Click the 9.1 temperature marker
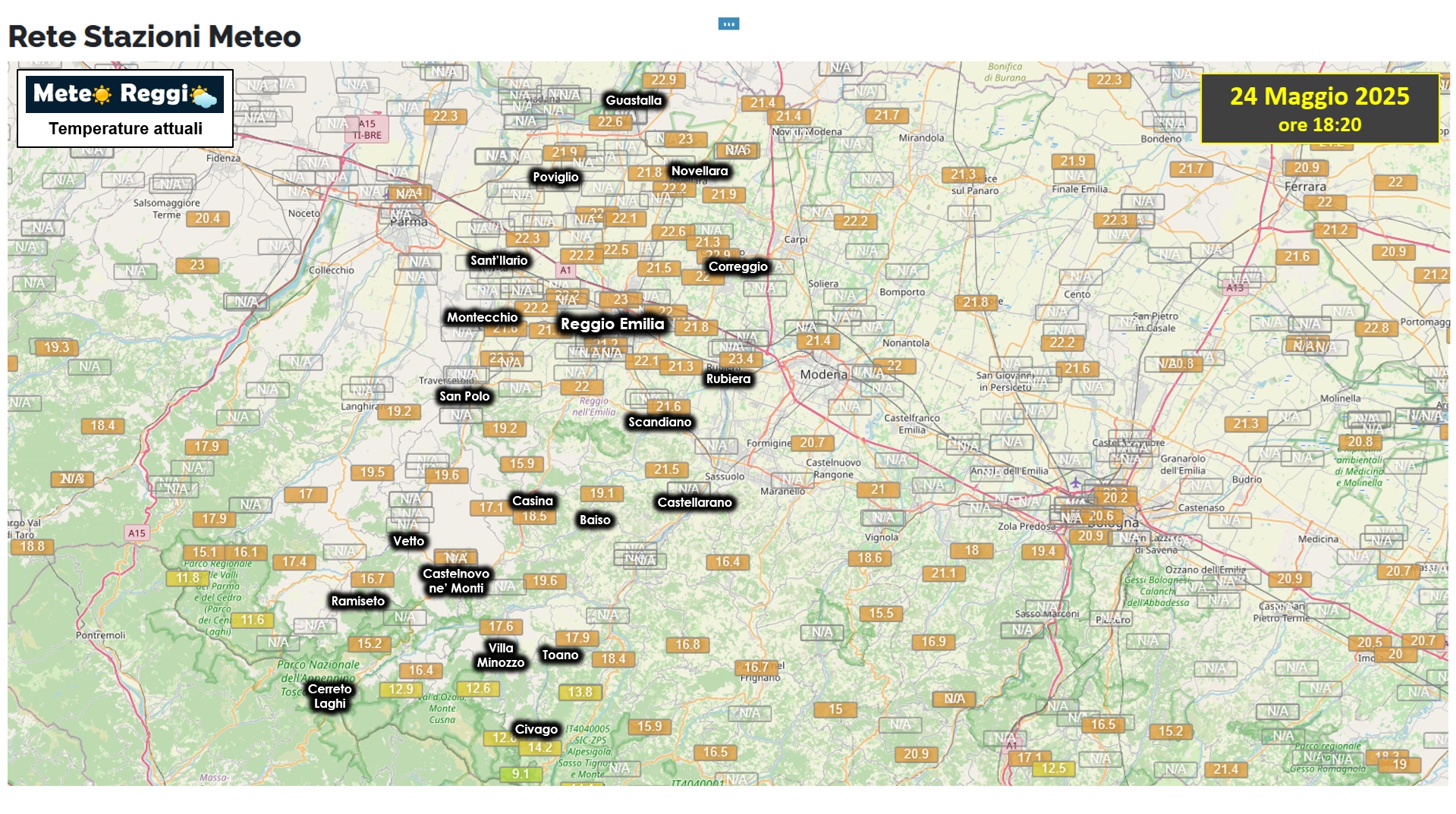Image resolution: width=1456 pixels, height=814 pixels. [520, 774]
